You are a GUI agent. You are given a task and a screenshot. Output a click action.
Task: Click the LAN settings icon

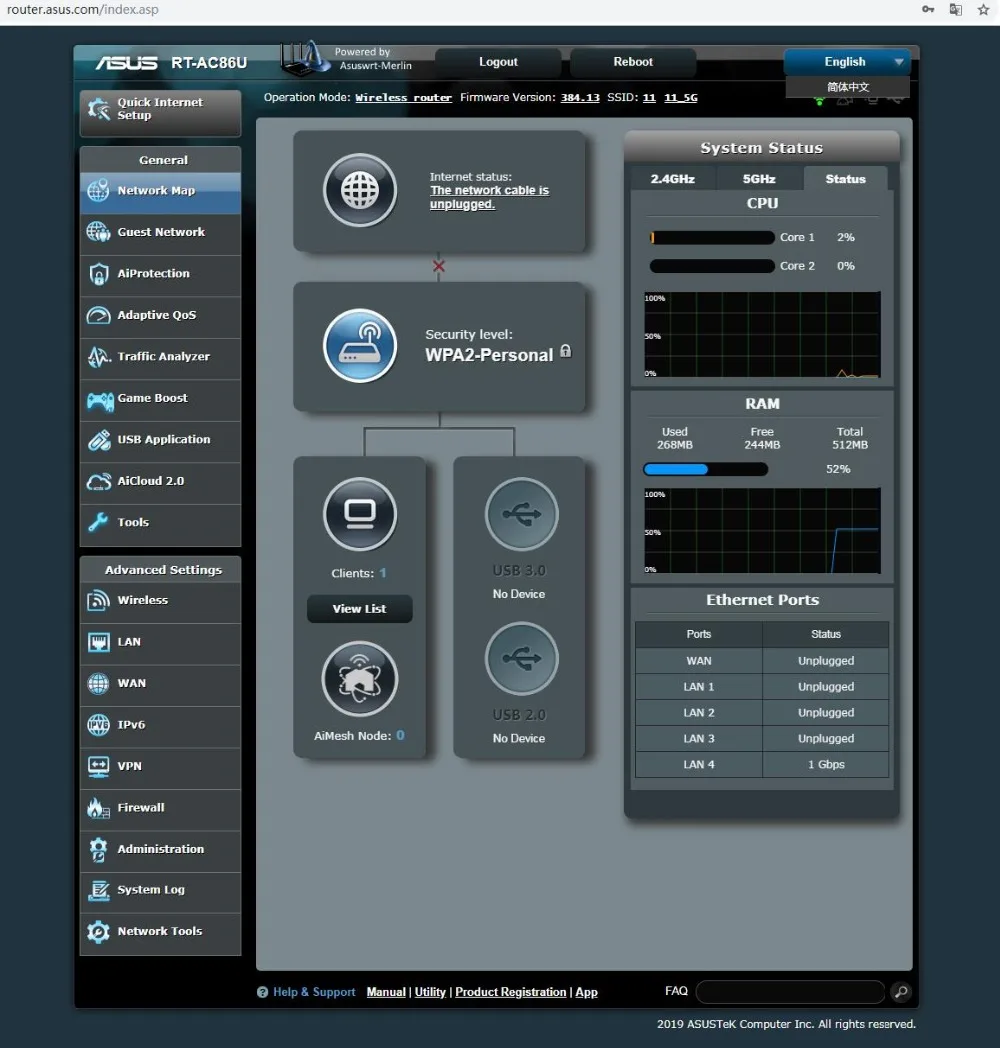(99, 642)
